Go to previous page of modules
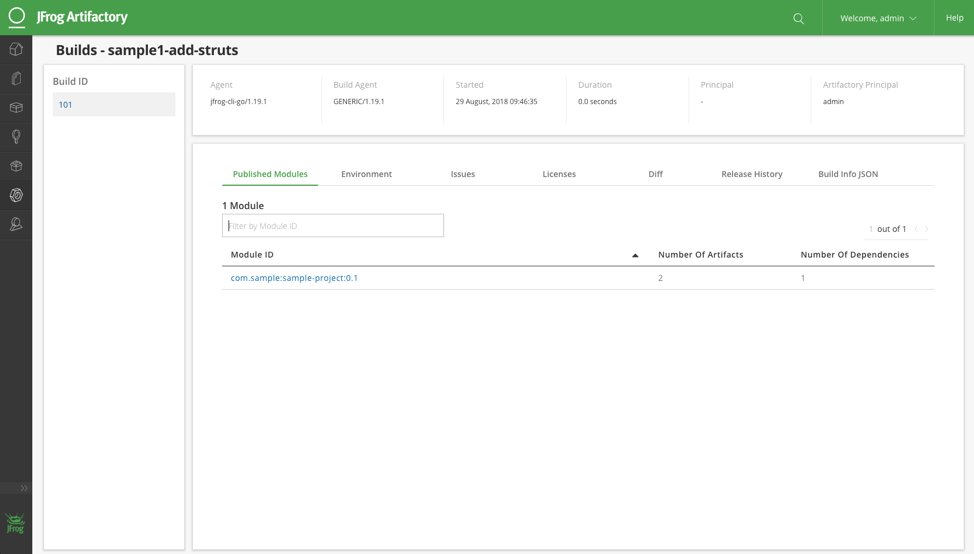Viewport: 974px width, 554px height. point(916,229)
